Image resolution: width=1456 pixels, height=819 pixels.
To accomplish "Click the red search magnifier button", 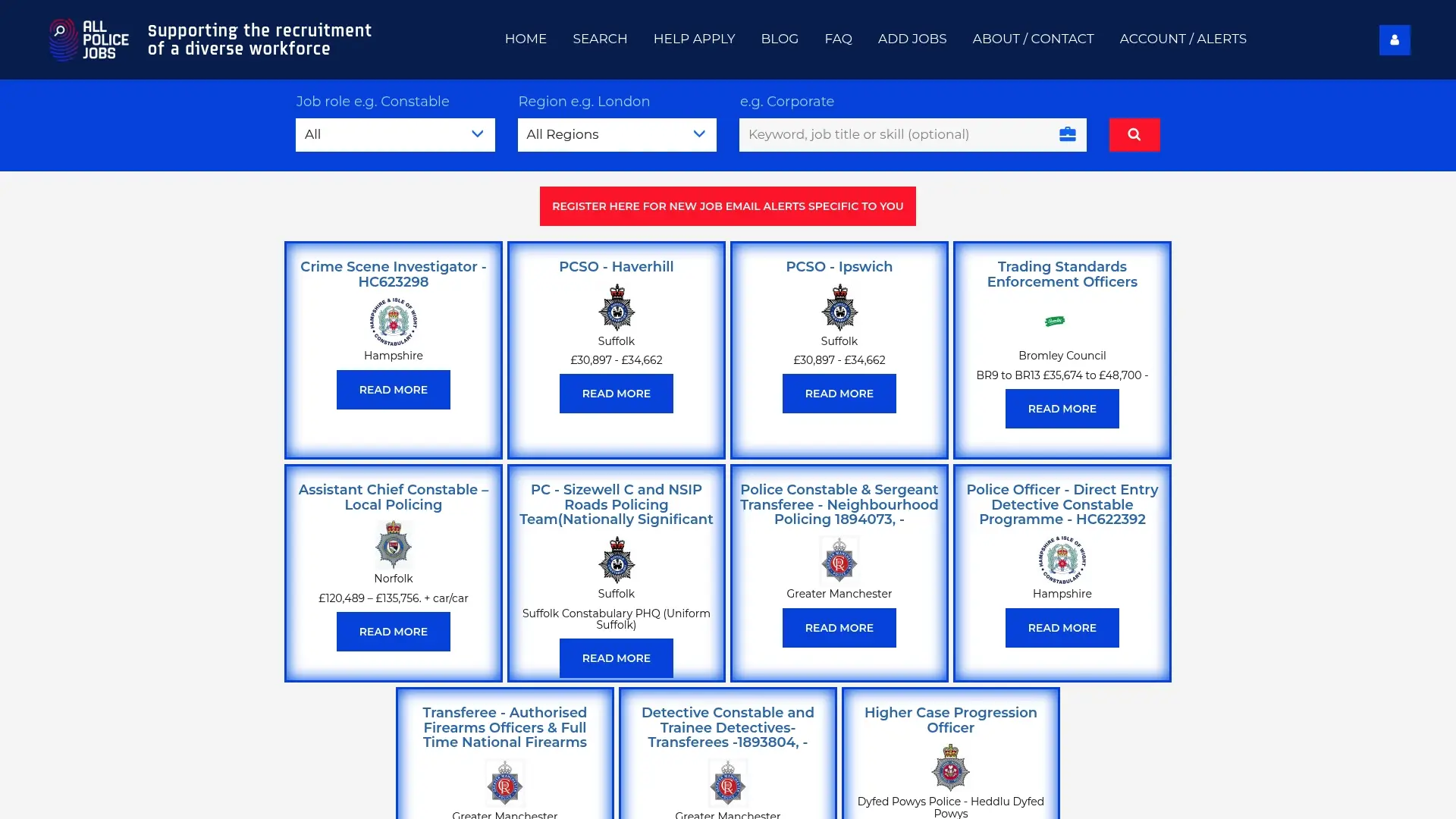I will (1134, 134).
